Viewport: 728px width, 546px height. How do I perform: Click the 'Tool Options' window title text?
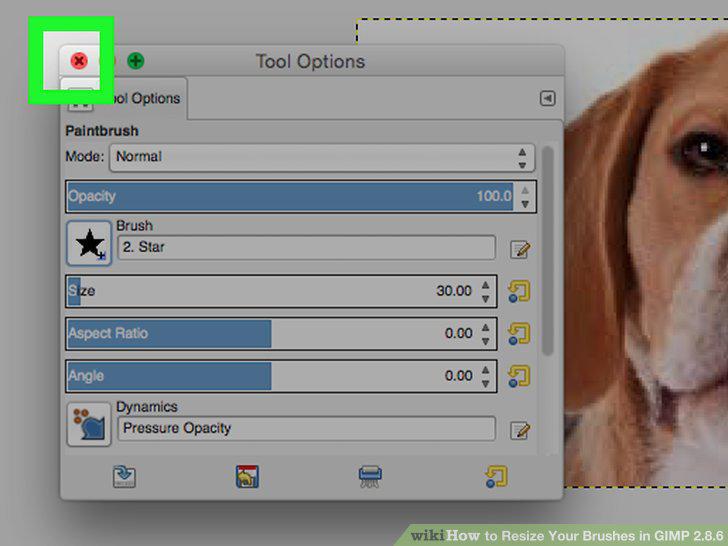click(x=310, y=62)
